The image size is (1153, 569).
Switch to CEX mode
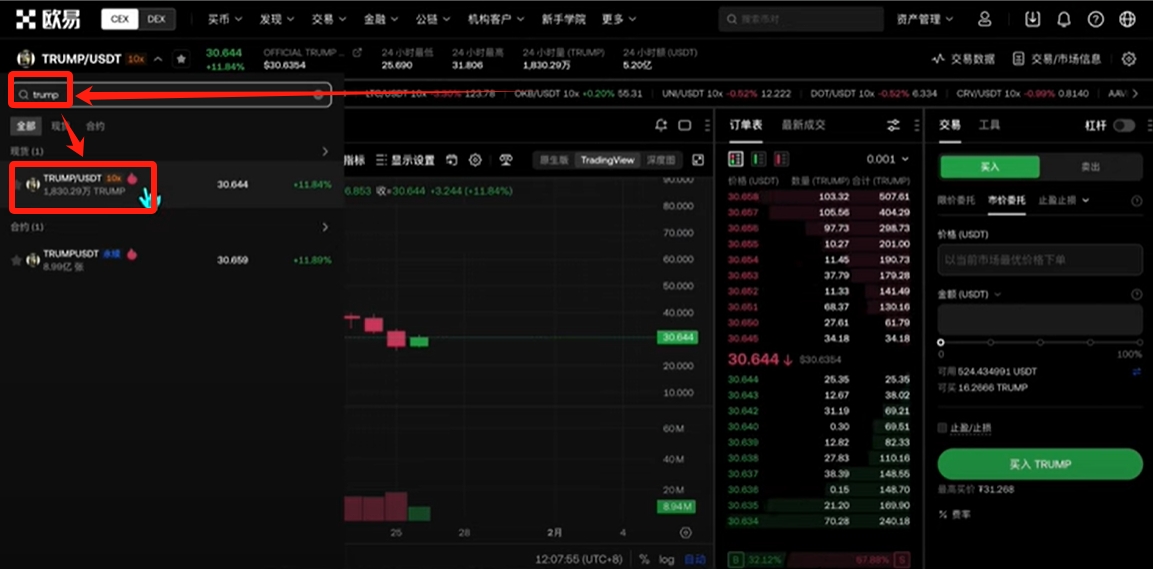pyautogui.click(x=120, y=19)
